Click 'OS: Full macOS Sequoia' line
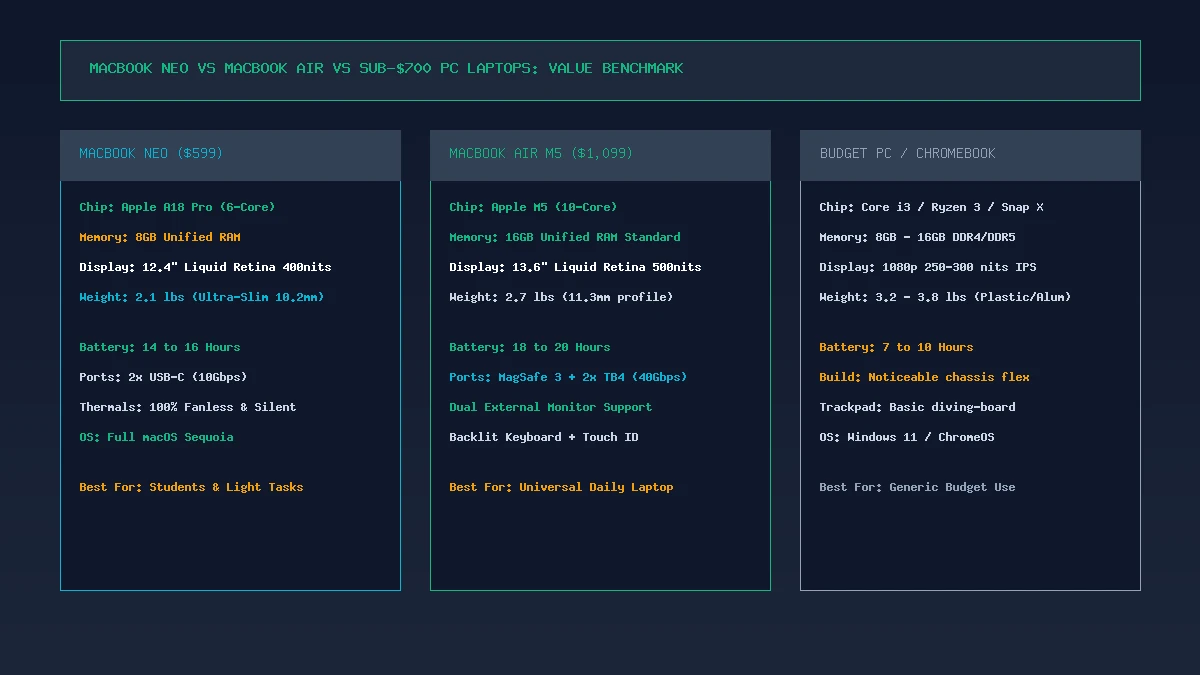The width and height of the screenshot is (1200, 675). click(156, 437)
